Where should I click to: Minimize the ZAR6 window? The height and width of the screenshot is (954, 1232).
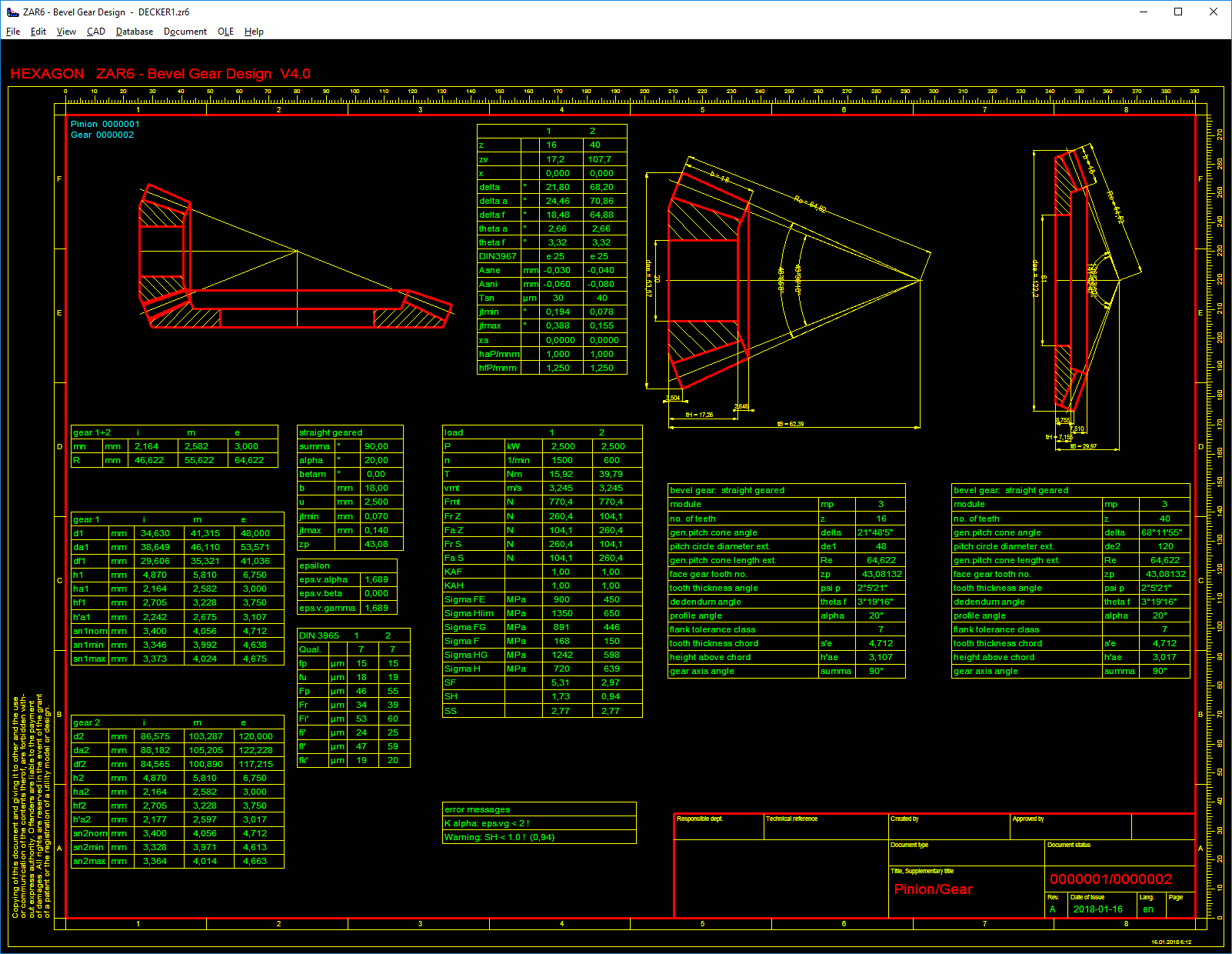1143,12
